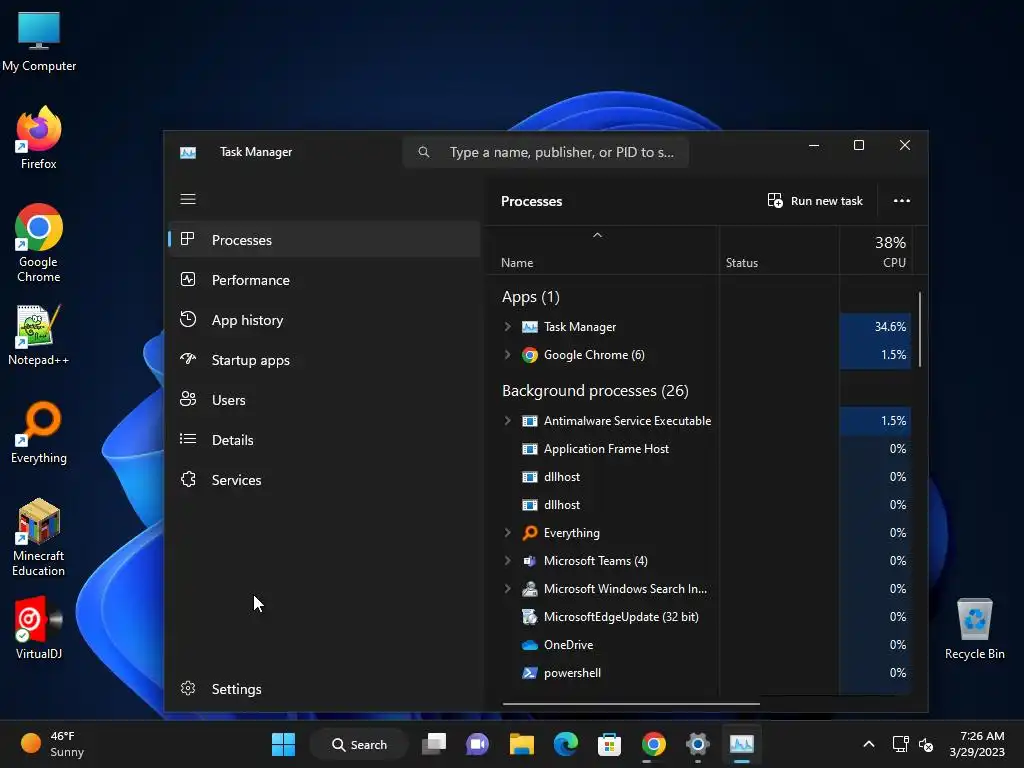This screenshot has width=1024, height=768.
Task: Open the Windows Start menu
Action: pos(283,744)
